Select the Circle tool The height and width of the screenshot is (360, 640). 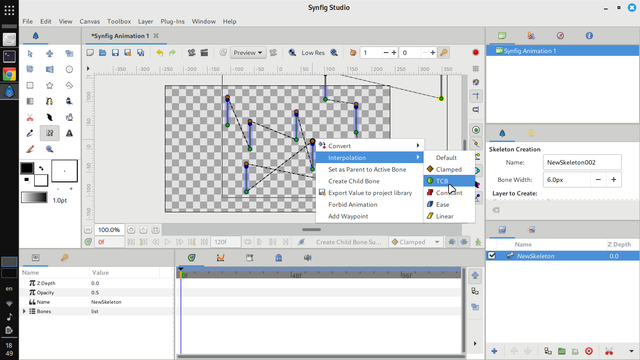click(x=69, y=69)
